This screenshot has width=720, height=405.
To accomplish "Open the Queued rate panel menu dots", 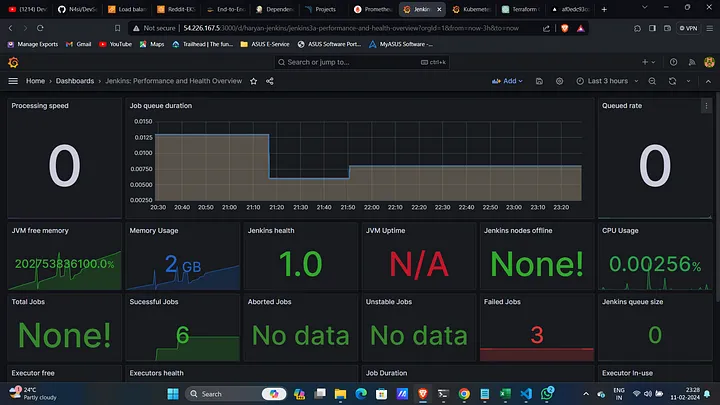I will pyautogui.click(x=706, y=106).
